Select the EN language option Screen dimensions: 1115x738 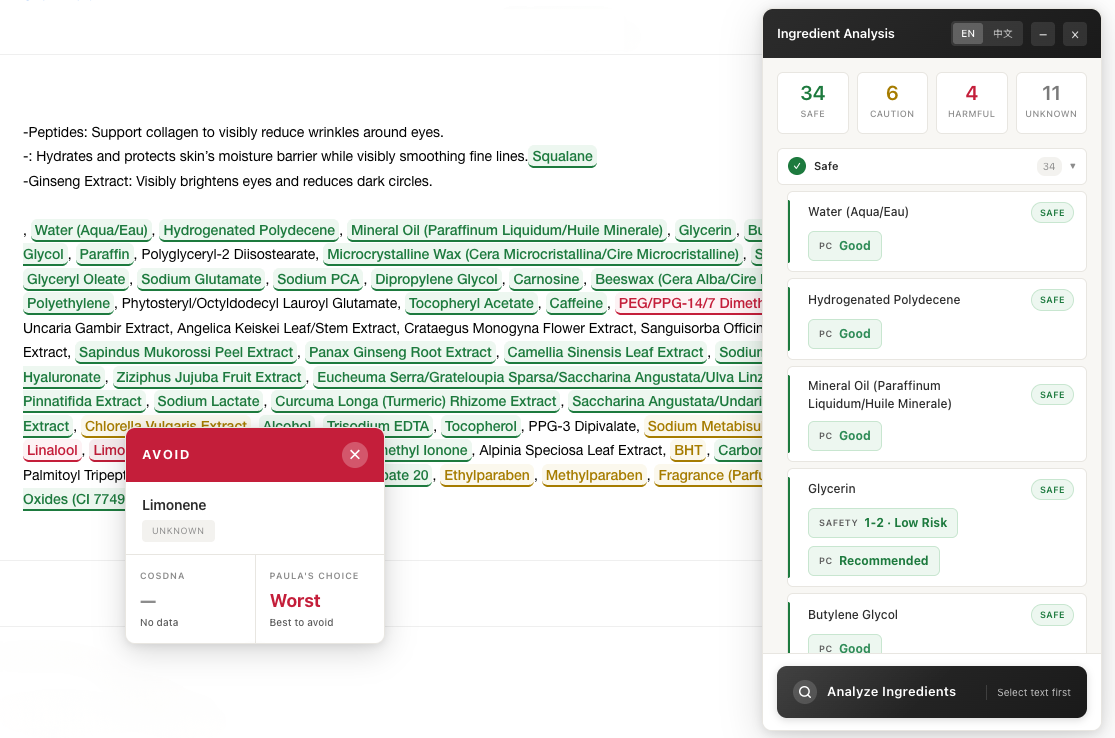(x=968, y=33)
